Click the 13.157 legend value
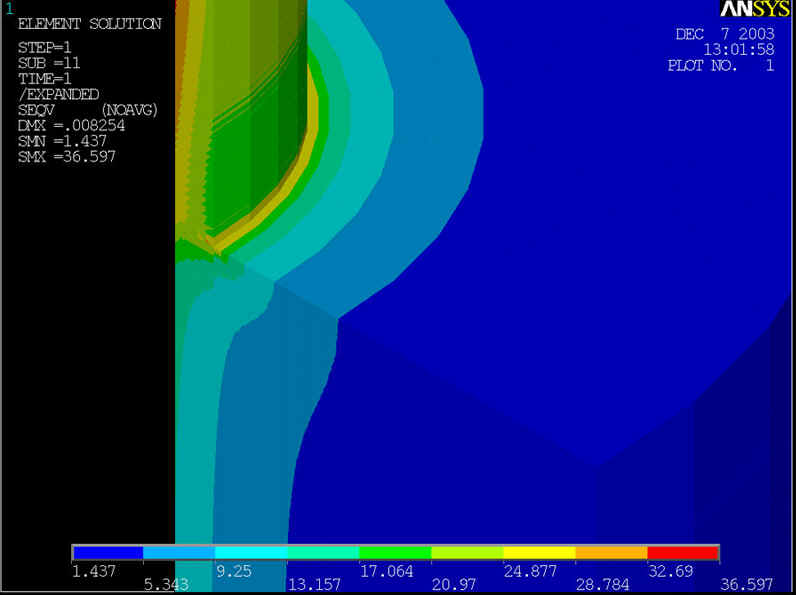Viewport: 796px width, 595px height. pos(314,585)
